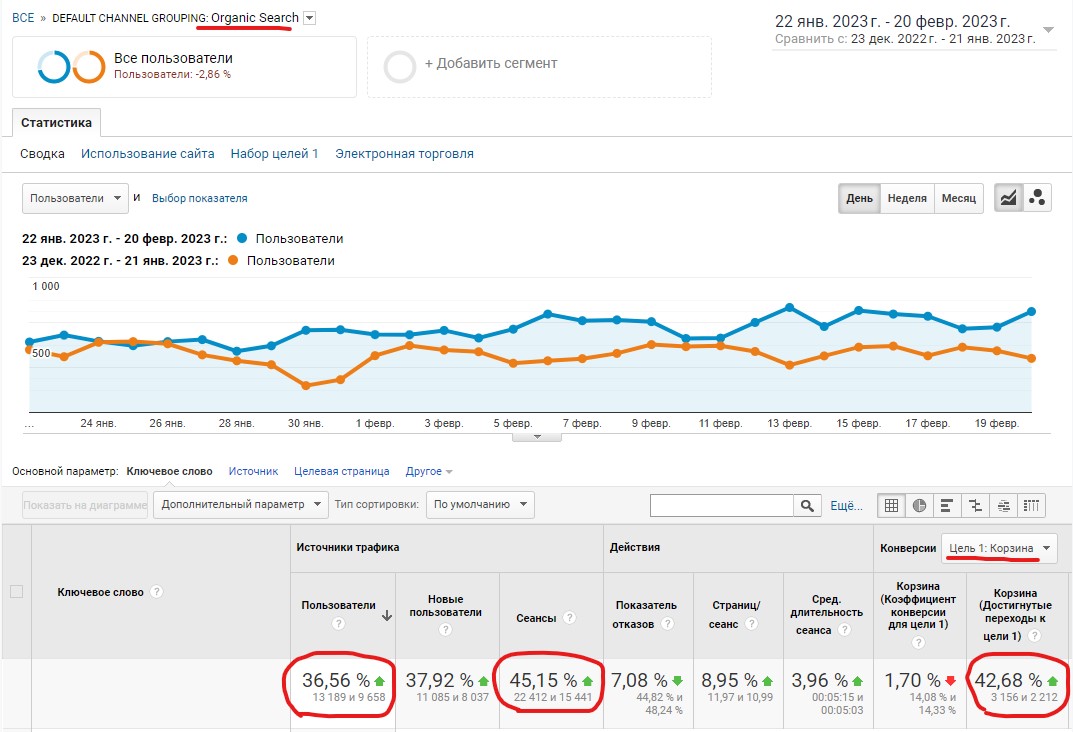Select Ключевое слово primary dimension
Viewport: 1073px width, 732px height.
(x=170, y=471)
